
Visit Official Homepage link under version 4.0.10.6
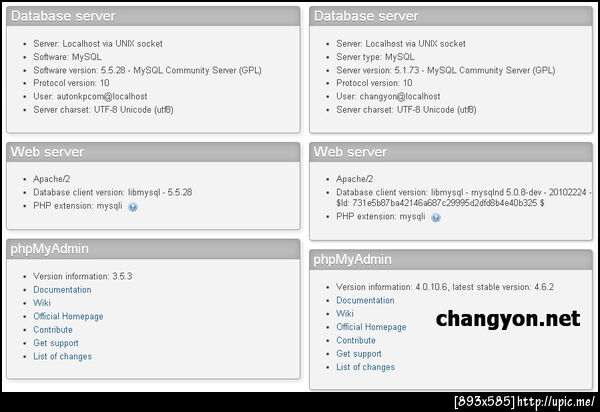point(371,327)
